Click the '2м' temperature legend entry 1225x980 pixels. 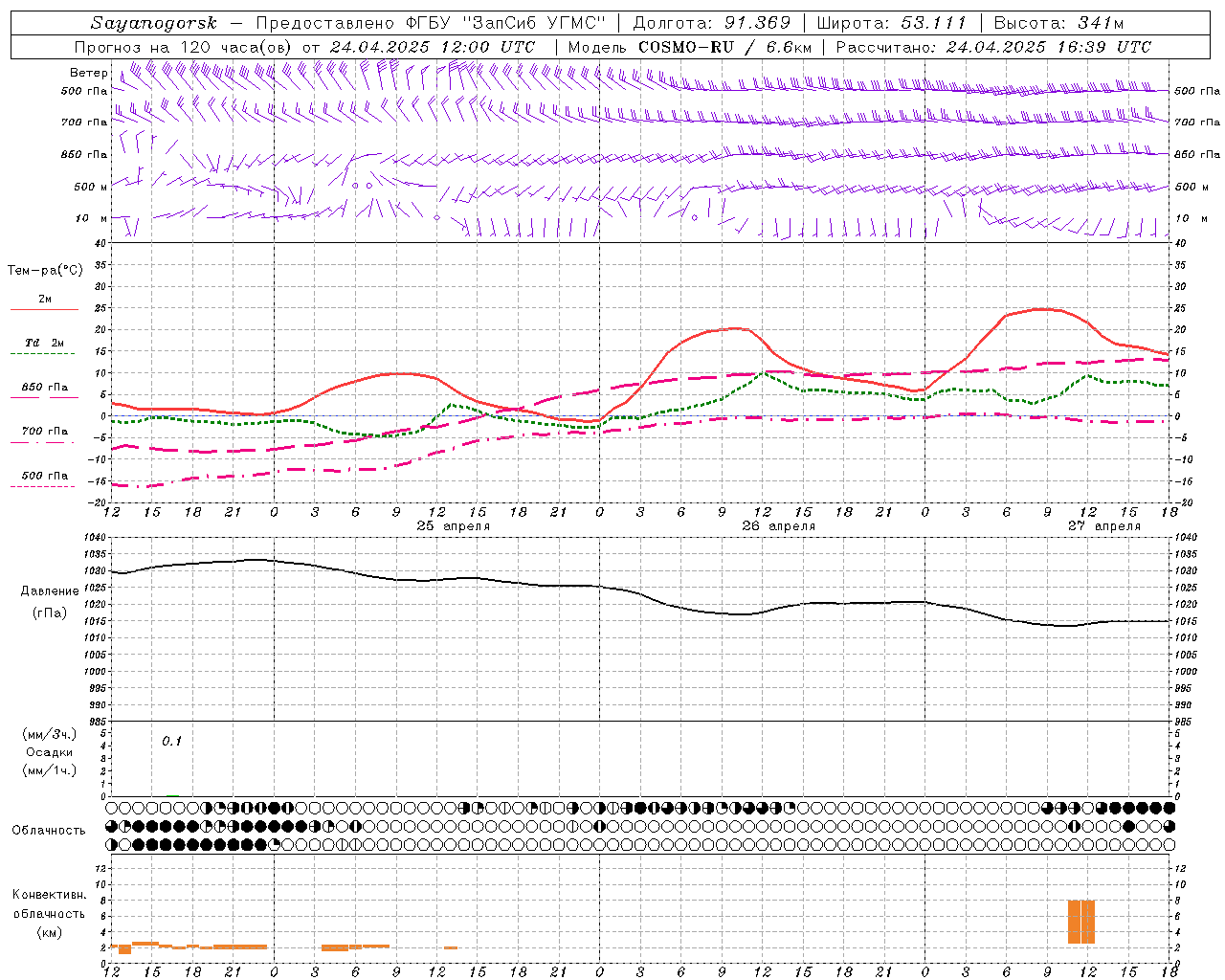(45, 299)
